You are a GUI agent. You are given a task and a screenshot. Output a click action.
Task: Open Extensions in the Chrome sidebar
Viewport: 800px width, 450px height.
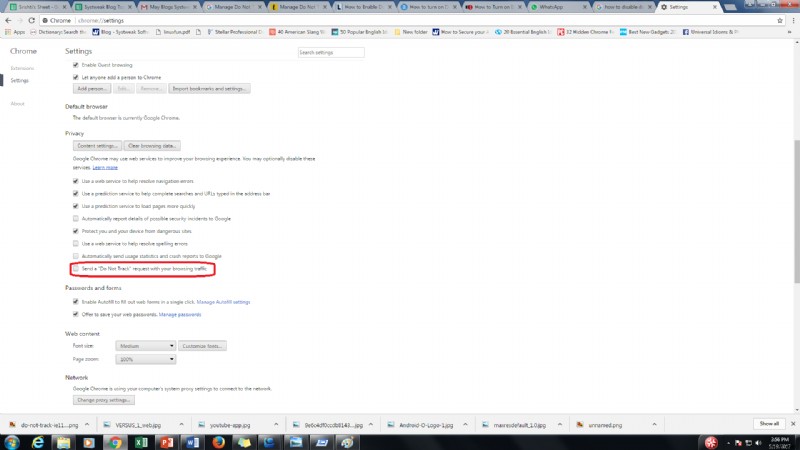coord(22,68)
